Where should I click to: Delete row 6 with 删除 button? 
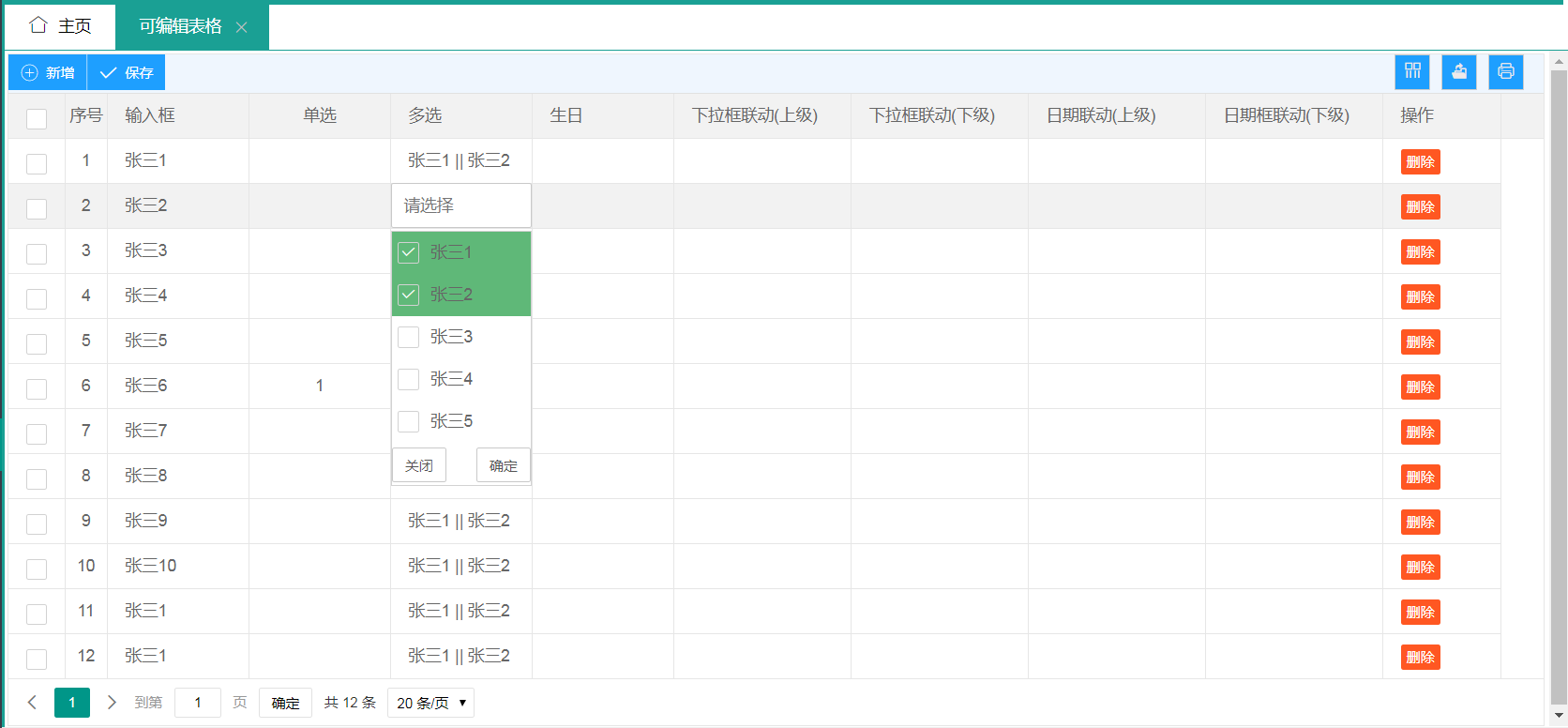coord(1421,387)
